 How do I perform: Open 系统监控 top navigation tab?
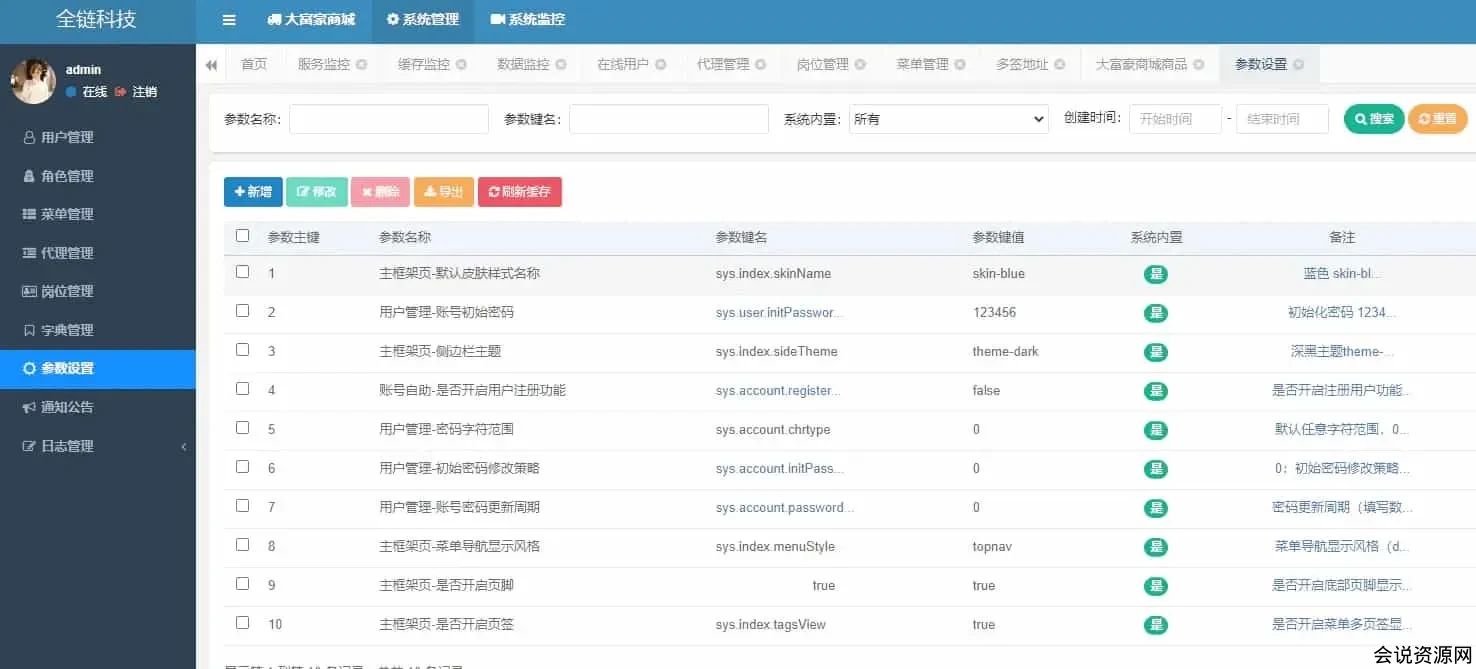[x=528, y=20]
